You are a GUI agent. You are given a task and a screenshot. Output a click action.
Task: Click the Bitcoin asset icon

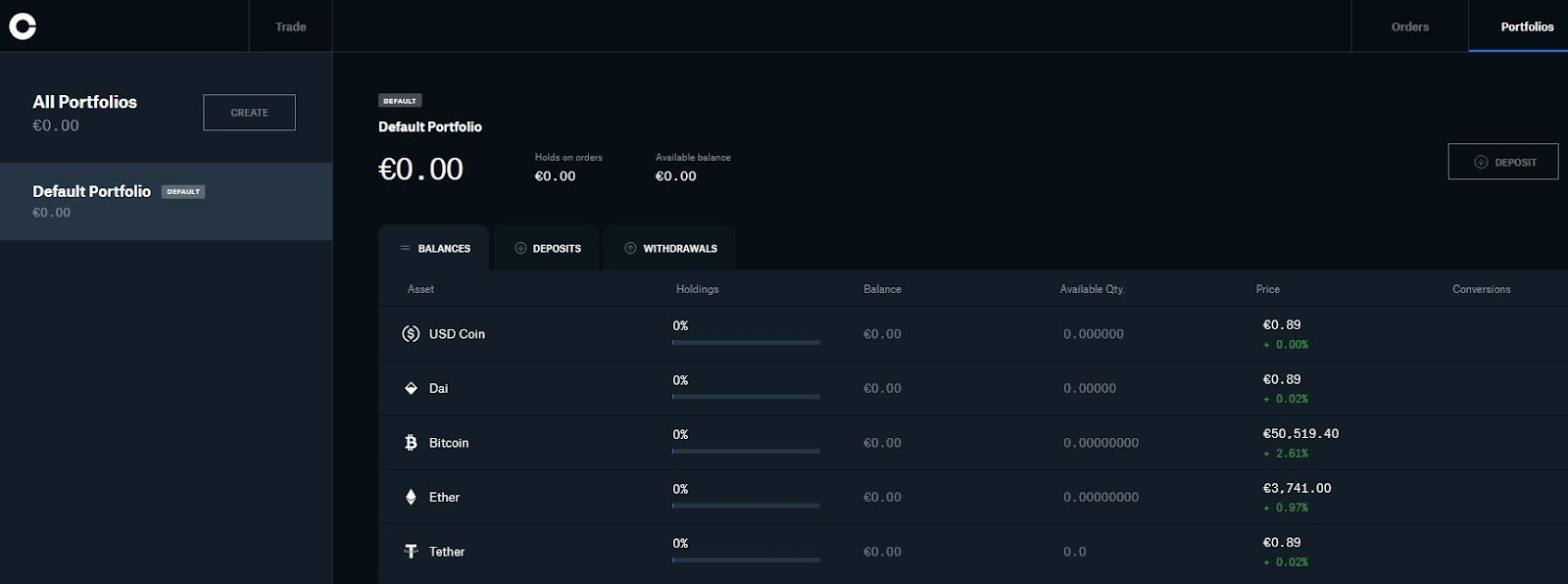pos(411,443)
